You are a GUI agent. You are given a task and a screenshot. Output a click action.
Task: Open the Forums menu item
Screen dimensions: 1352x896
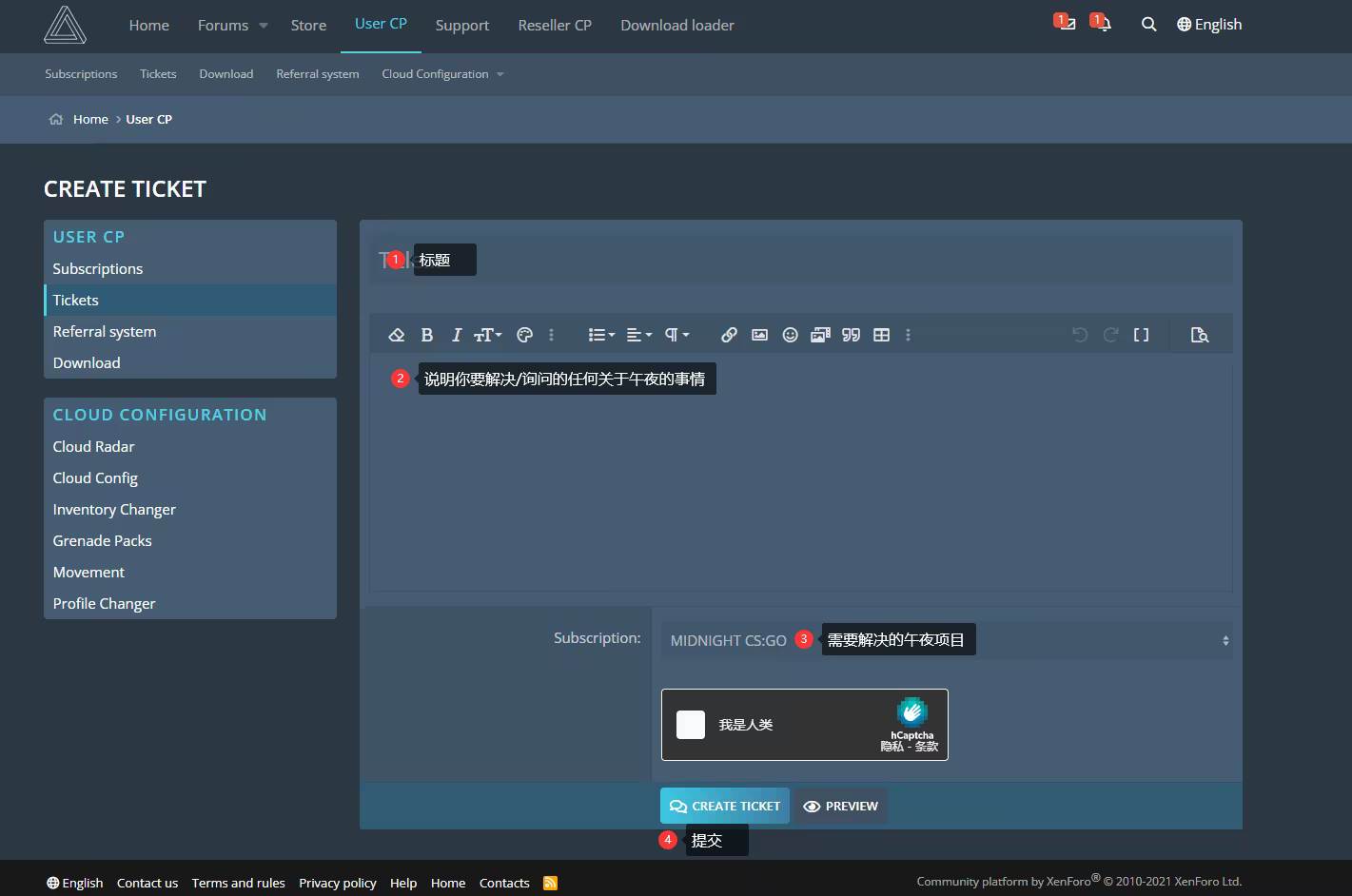point(223,26)
